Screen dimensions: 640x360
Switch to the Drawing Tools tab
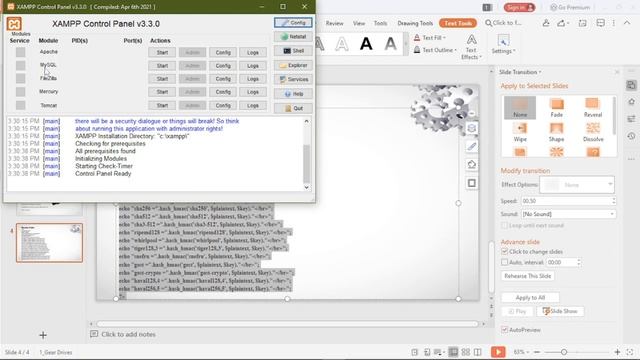tap(415, 23)
